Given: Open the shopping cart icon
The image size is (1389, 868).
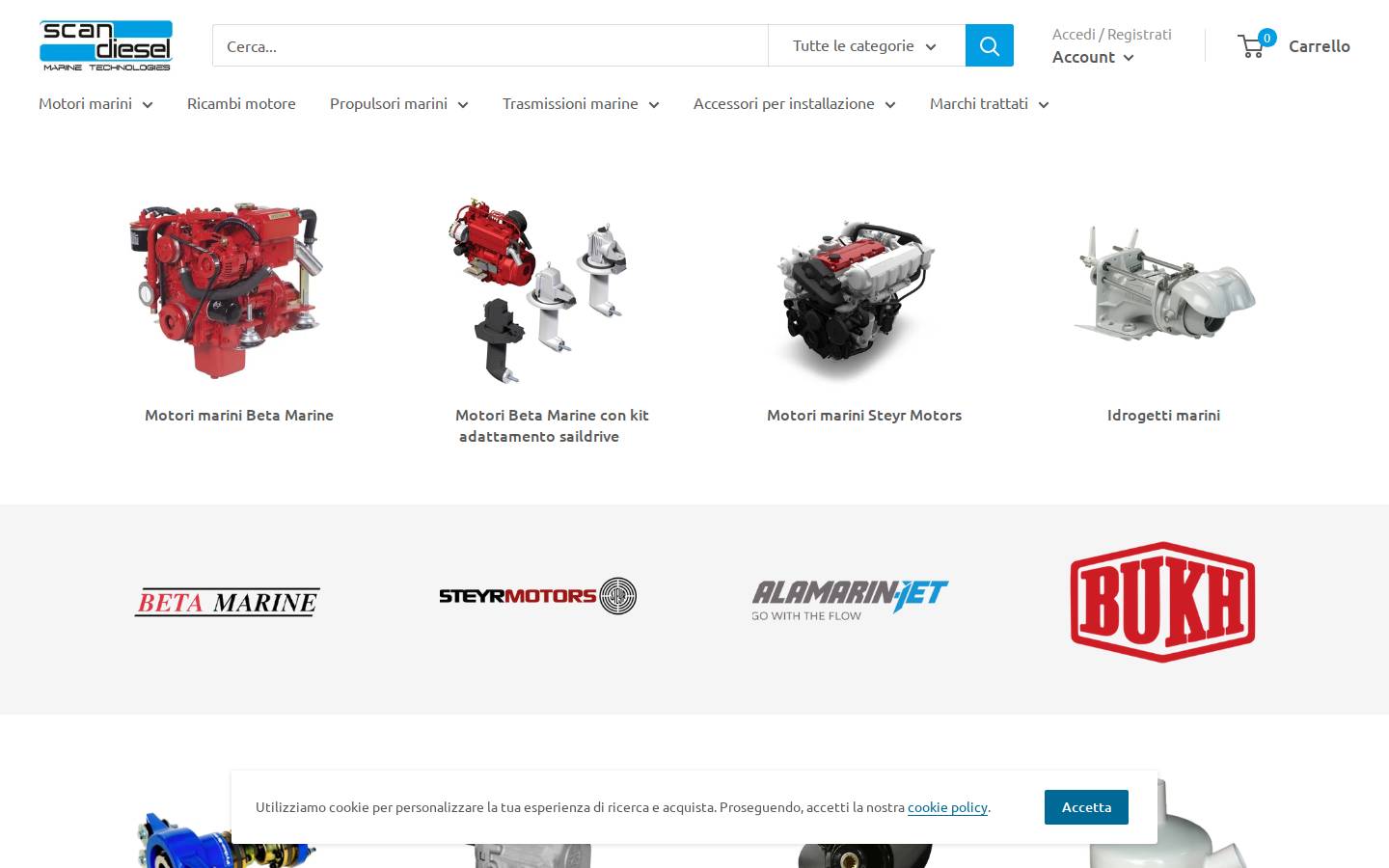Looking at the screenshot, I should pyautogui.click(x=1257, y=44).
